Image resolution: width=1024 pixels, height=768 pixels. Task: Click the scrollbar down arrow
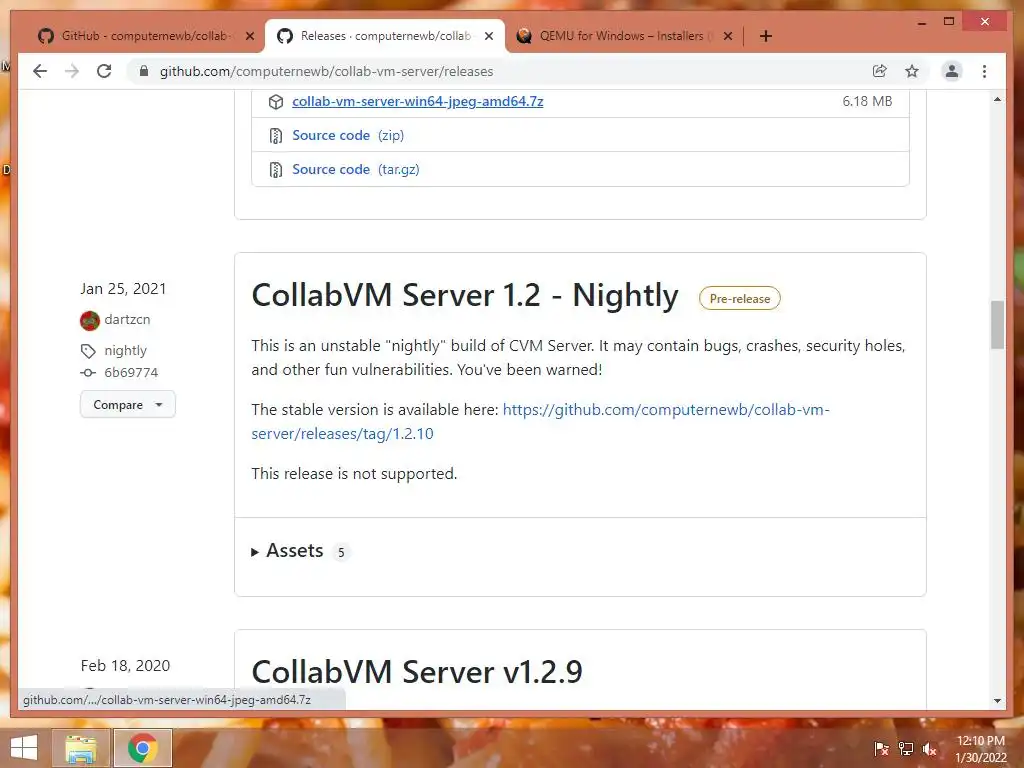pos(997,701)
